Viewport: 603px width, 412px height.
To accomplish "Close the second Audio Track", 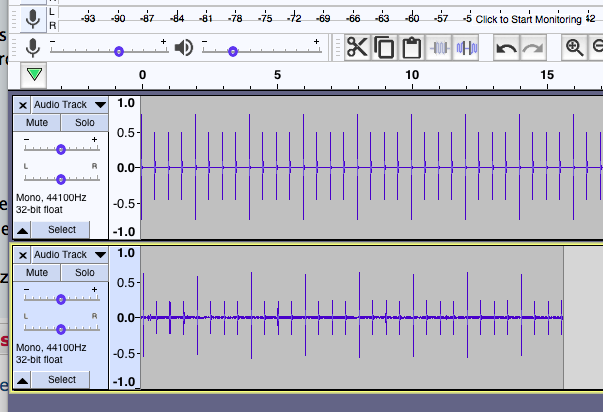I will click(x=23, y=255).
